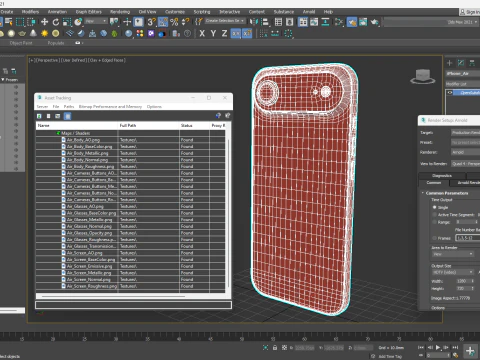Click the Object Paint ribbon tab
This screenshot has height=360, width=480.
tap(21, 43)
